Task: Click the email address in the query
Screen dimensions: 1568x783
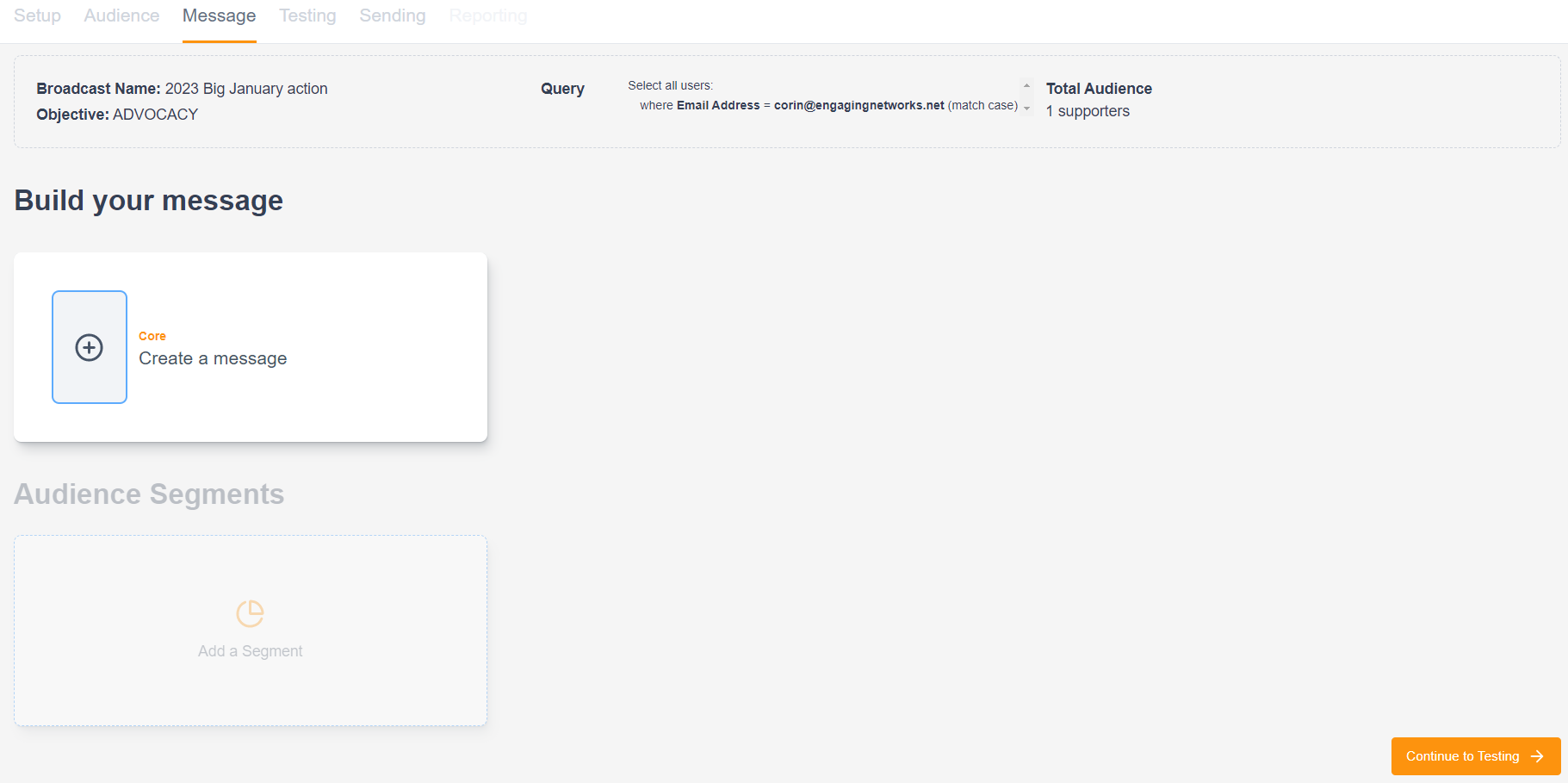Action: (x=858, y=105)
